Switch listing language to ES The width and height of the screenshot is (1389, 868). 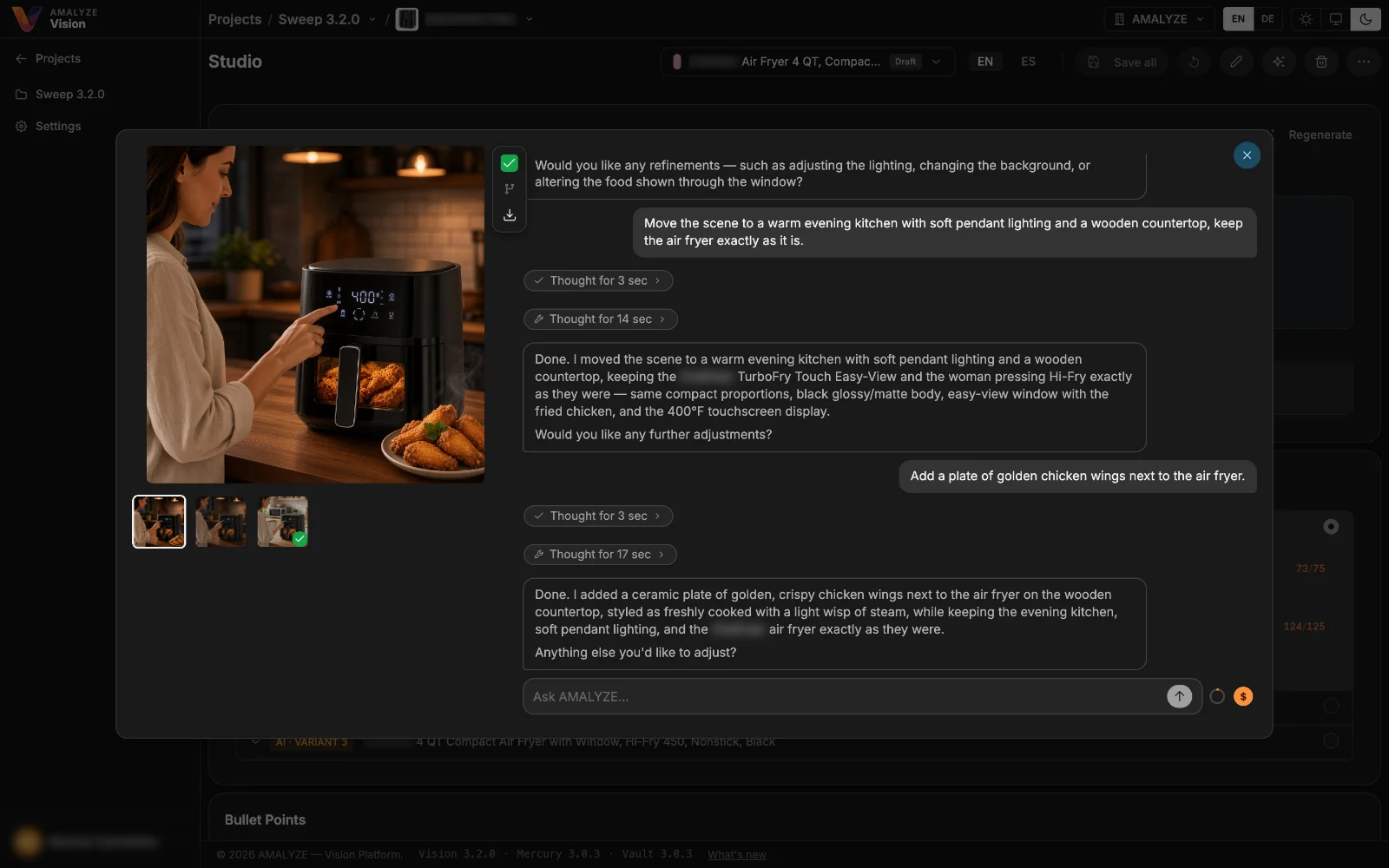click(x=1028, y=62)
